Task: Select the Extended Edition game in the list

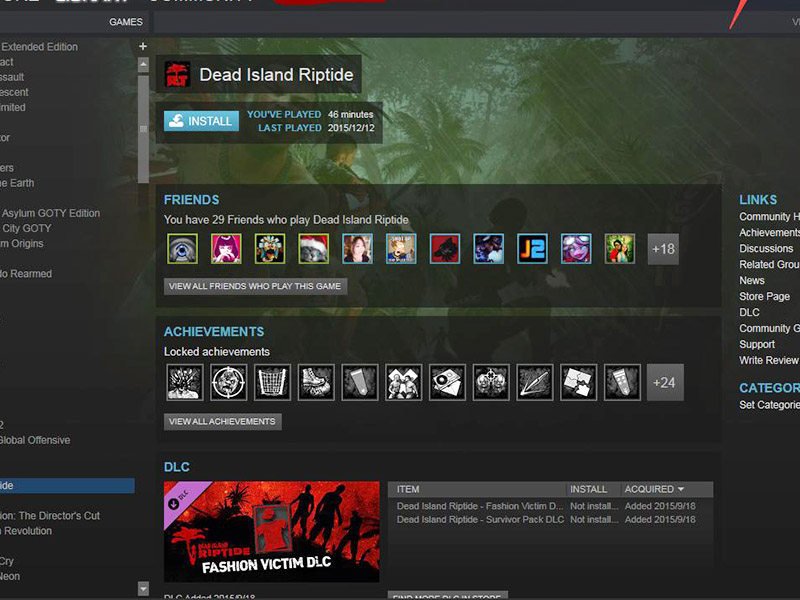Action: click(x=39, y=47)
